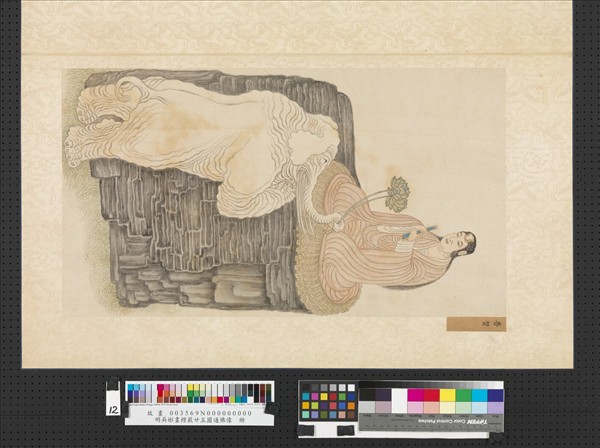Click the narrow color strip above catalog number
600x448 pixels.
[198, 393]
